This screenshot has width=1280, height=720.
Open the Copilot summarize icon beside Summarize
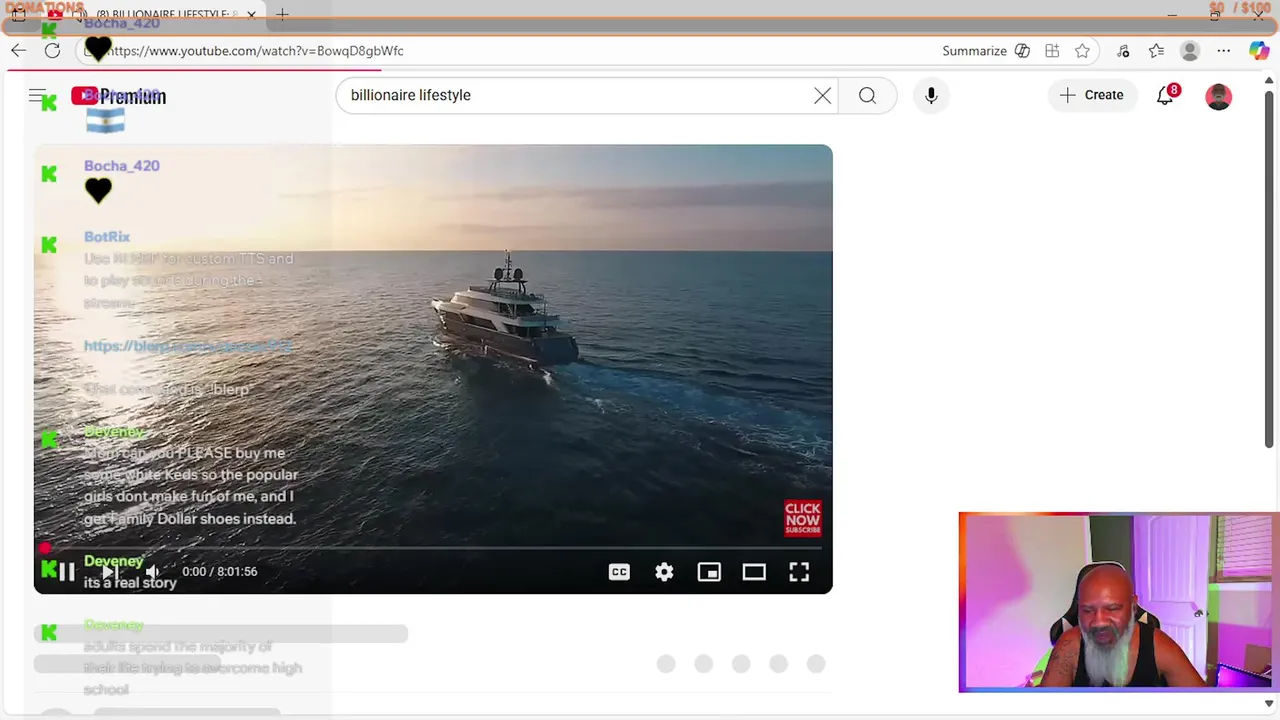(x=1022, y=51)
